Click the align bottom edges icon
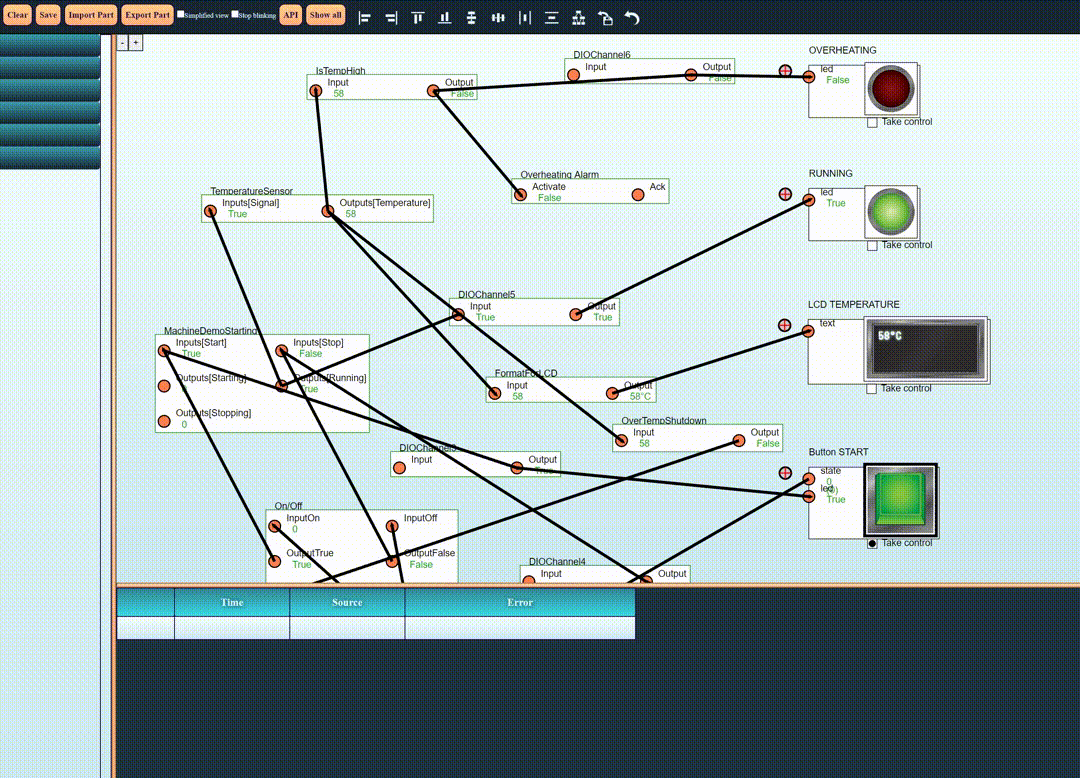The image size is (1080, 778). (445, 18)
